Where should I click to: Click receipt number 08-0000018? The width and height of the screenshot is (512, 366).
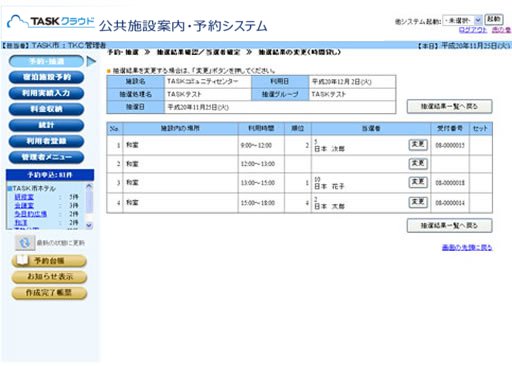coord(450,183)
